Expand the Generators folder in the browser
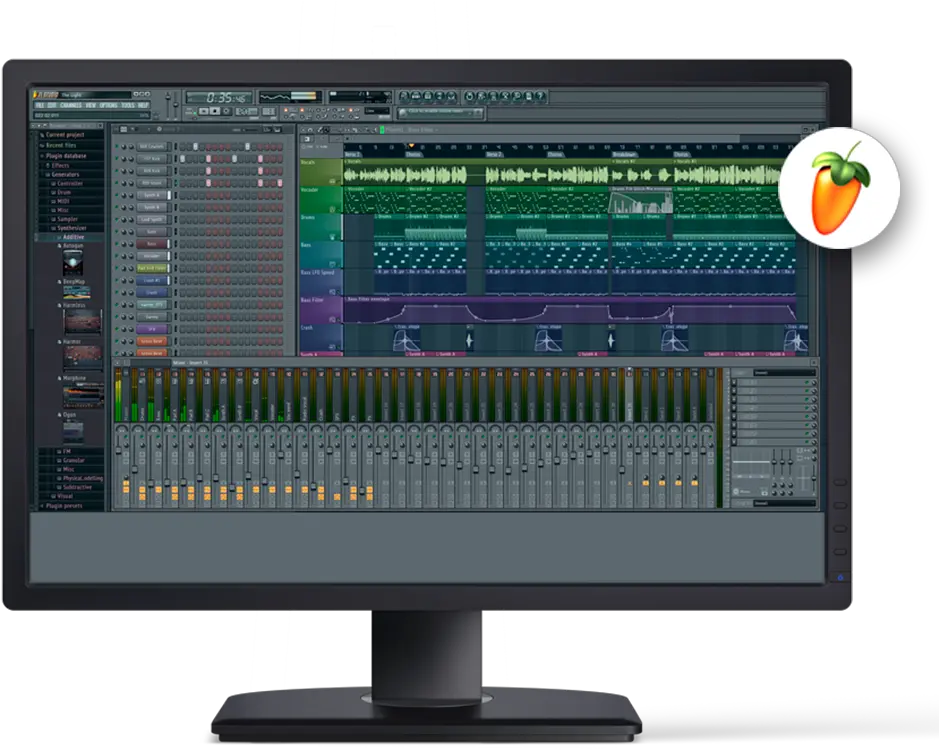This screenshot has height=750, width=939. point(62,172)
